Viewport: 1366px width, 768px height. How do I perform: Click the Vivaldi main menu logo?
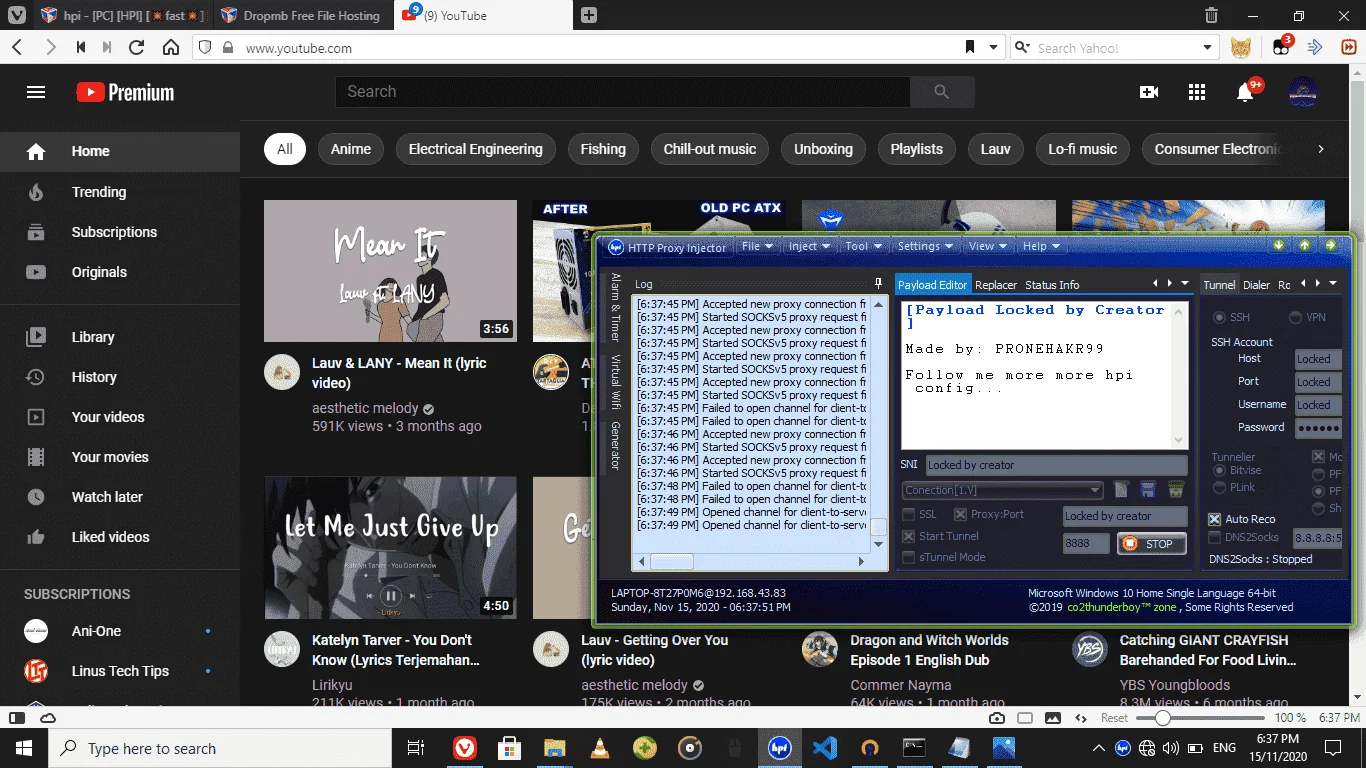point(16,15)
